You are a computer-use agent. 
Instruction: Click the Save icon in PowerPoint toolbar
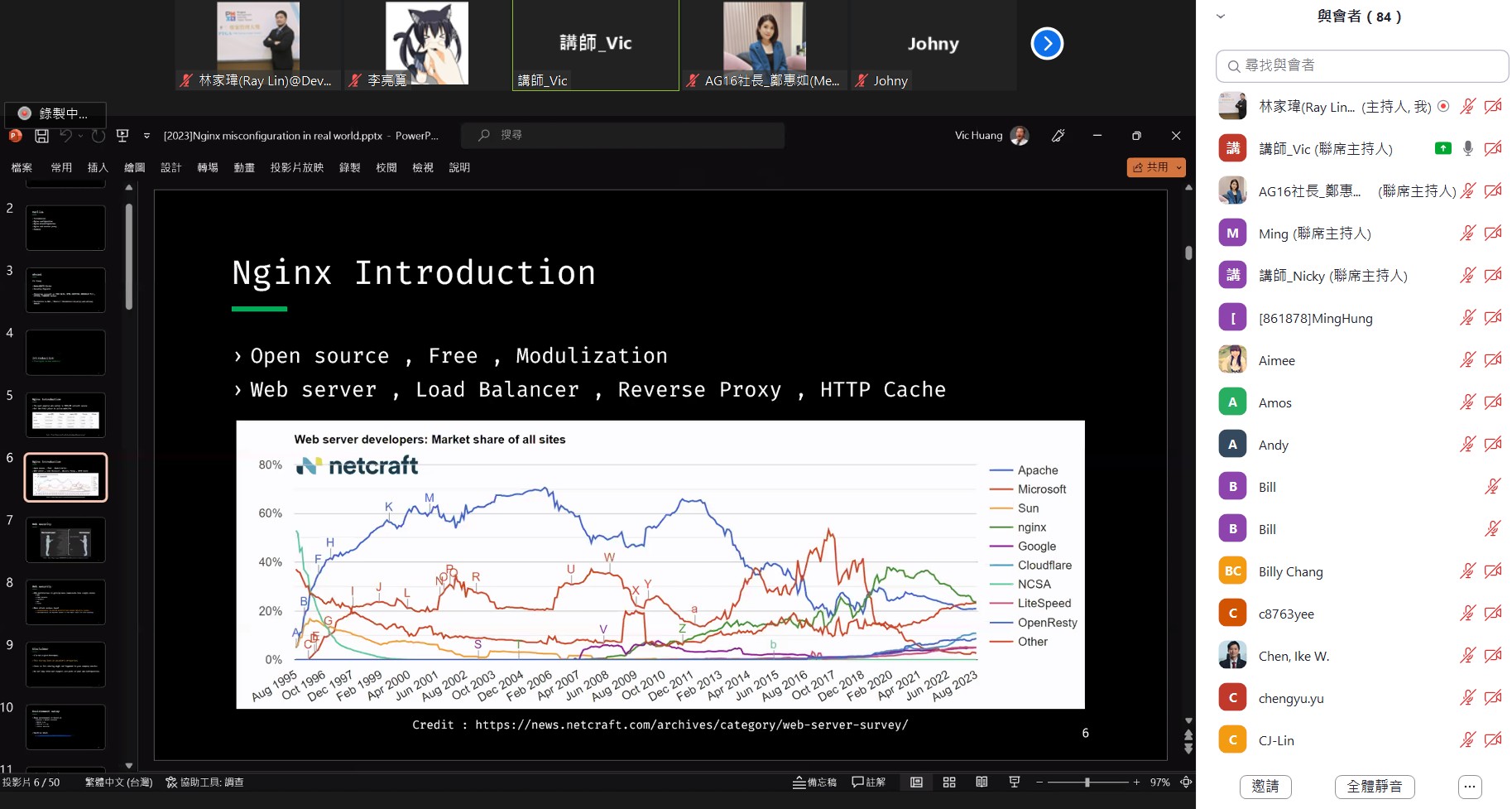click(41, 136)
